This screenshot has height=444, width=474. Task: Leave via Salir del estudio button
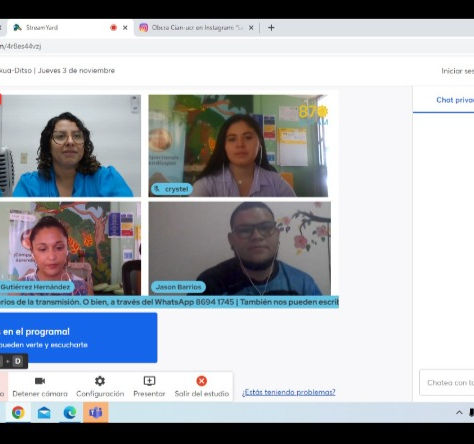click(202, 387)
